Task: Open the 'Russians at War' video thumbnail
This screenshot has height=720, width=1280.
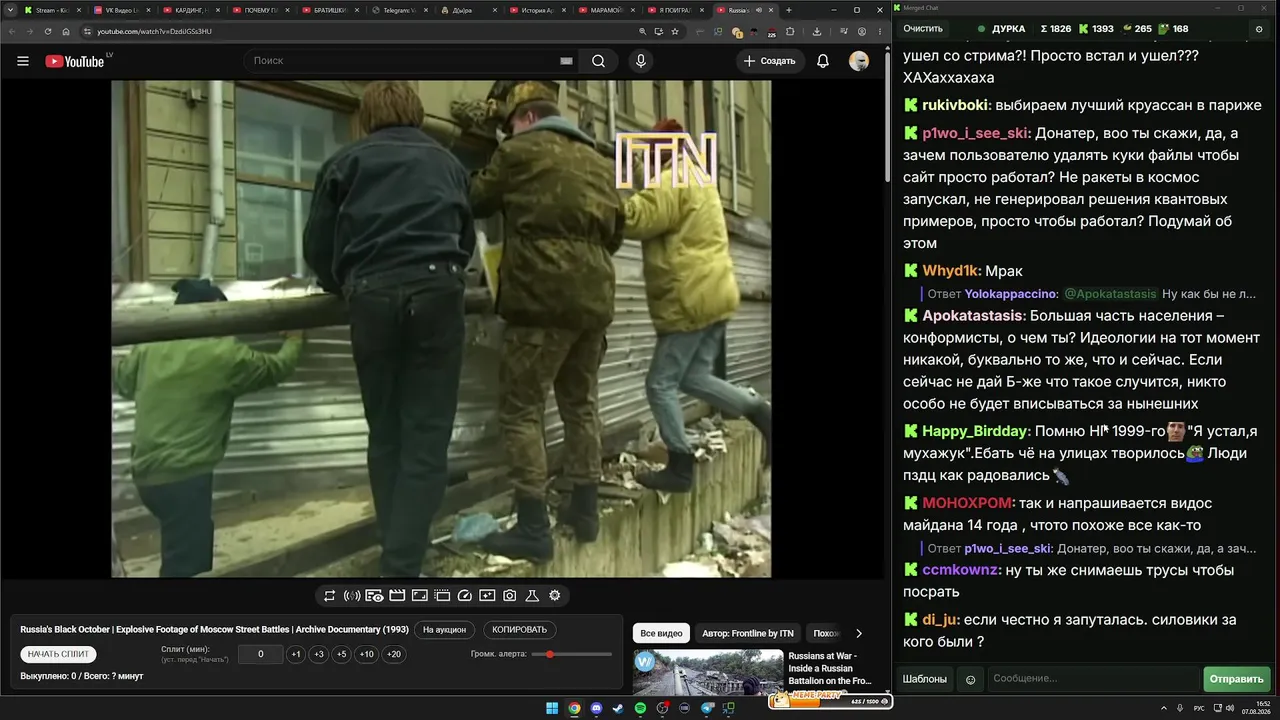Action: pyautogui.click(x=708, y=672)
